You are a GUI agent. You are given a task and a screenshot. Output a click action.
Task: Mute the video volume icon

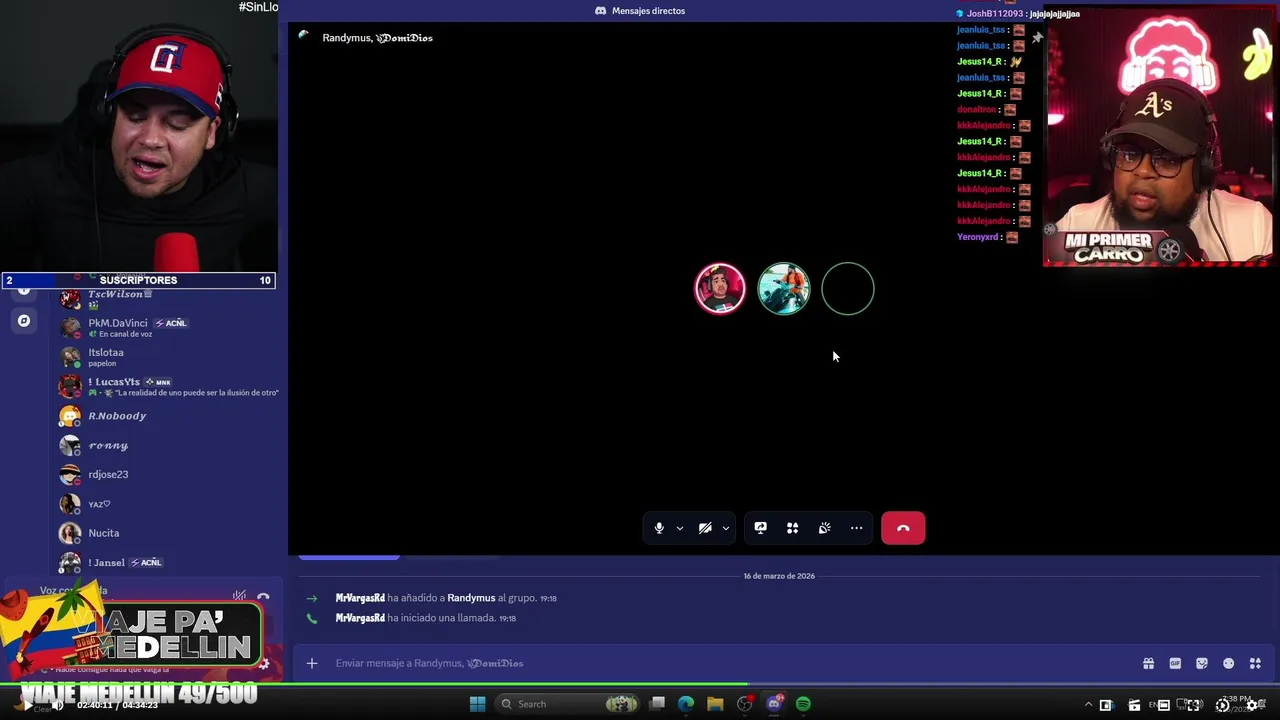pos(57,705)
